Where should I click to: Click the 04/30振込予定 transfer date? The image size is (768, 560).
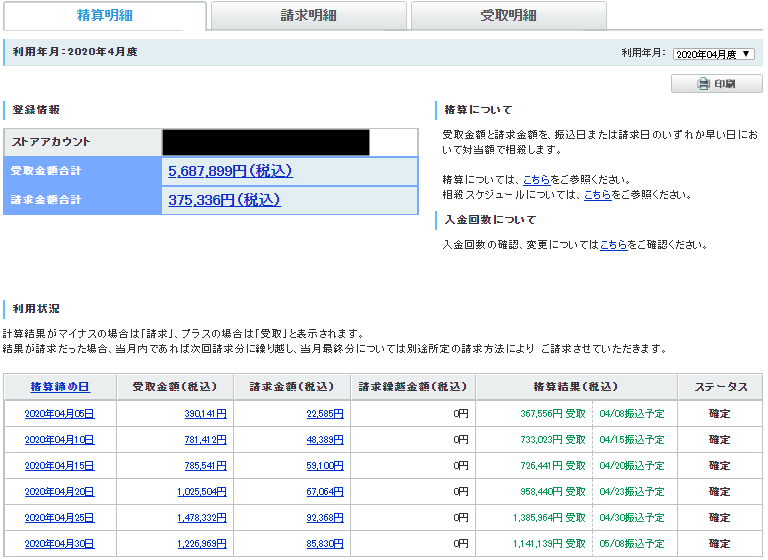click(632, 518)
